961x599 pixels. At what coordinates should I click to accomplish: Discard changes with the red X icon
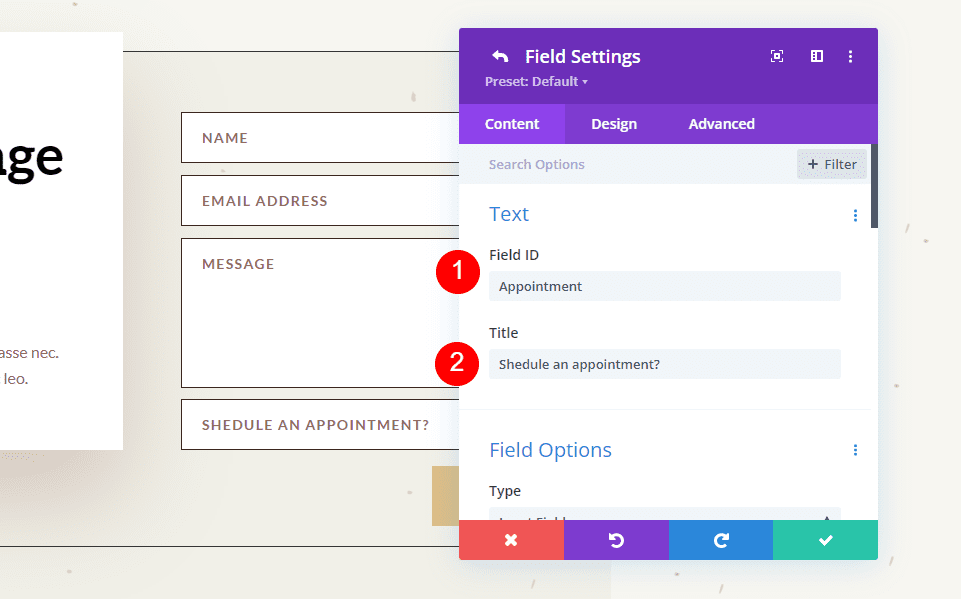click(x=511, y=540)
